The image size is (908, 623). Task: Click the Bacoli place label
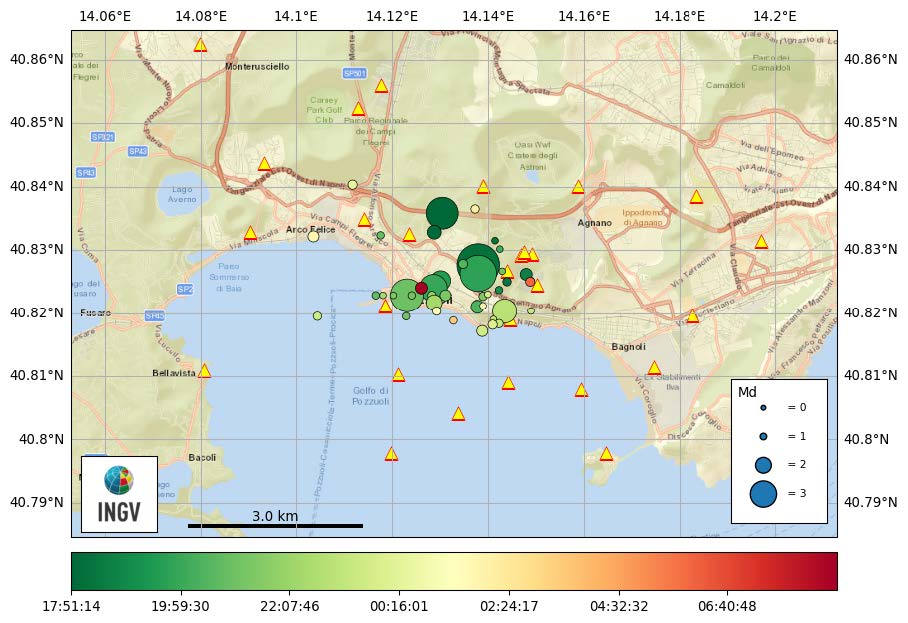coord(202,458)
